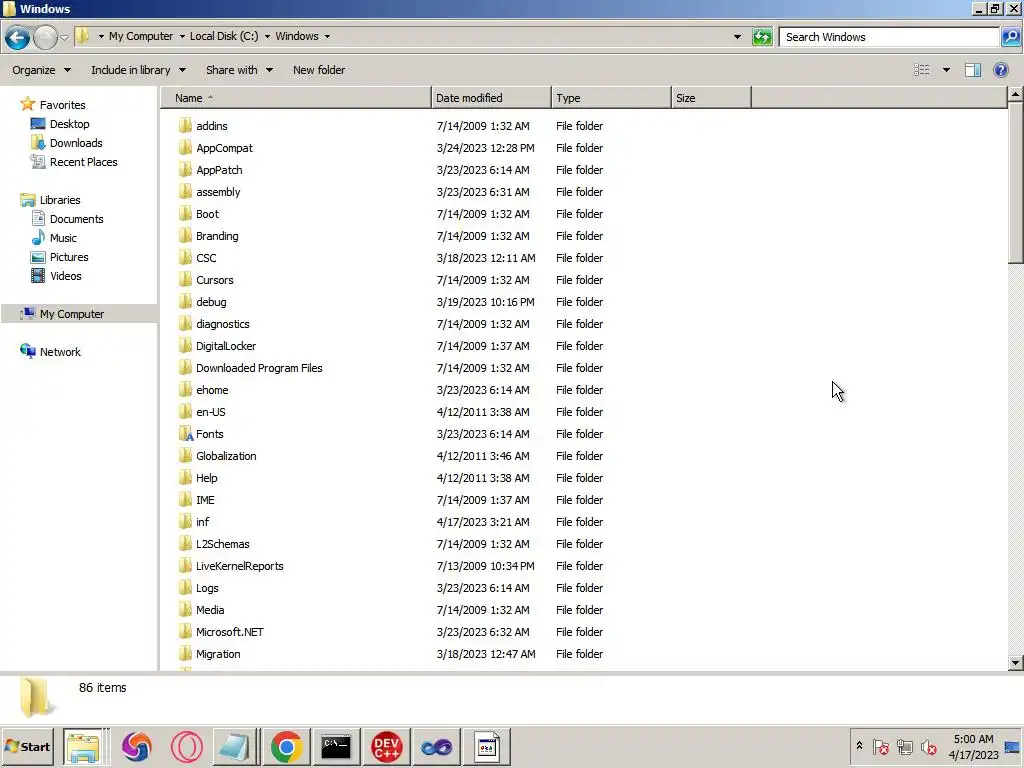Select Network in navigation pane
Image resolution: width=1024 pixels, height=768 pixels.
click(x=60, y=352)
